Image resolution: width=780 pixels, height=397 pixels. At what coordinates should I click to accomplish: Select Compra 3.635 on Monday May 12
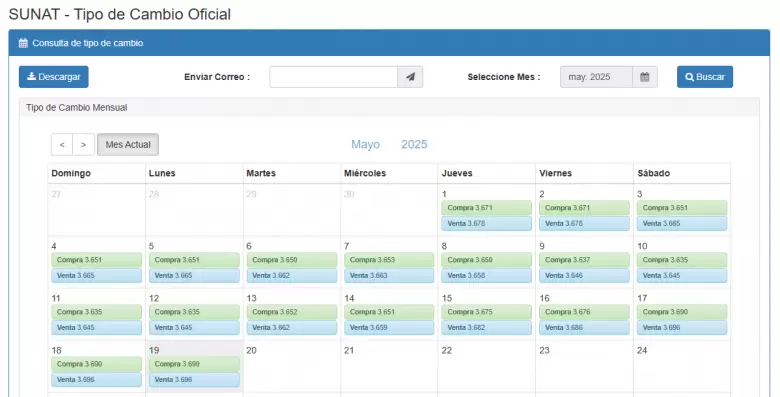coord(194,312)
